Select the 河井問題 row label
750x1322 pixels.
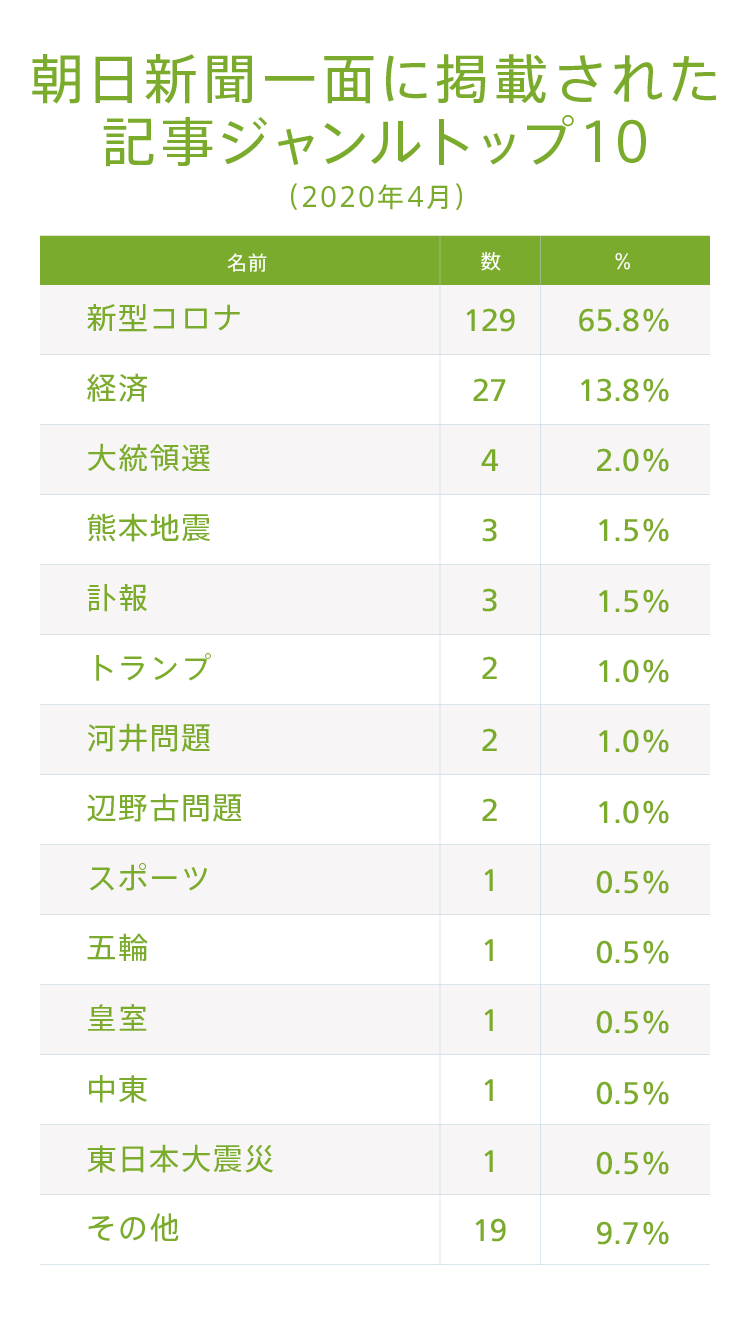tap(149, 739)
